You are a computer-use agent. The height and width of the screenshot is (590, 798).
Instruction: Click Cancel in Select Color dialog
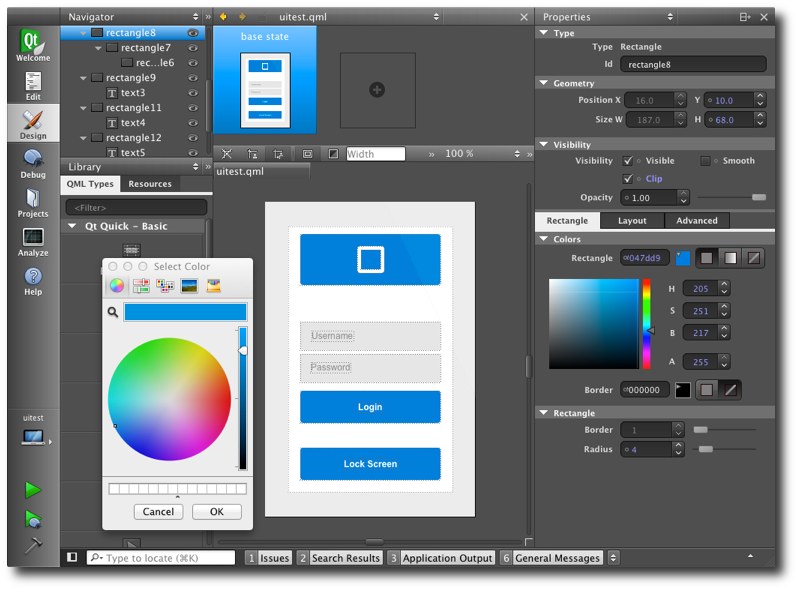[x=158, y=511]
